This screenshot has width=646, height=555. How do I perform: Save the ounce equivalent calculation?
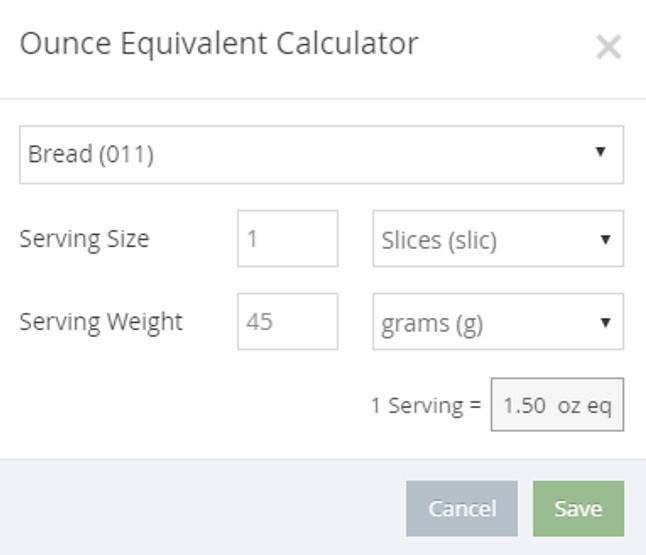578,509
